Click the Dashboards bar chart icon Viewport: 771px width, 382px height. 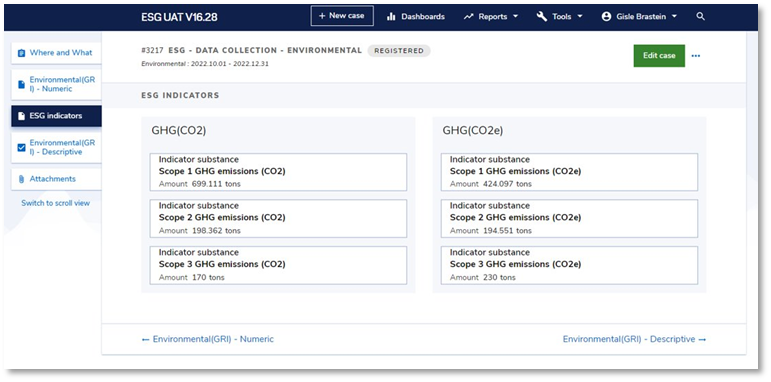[x=391, y=16]
